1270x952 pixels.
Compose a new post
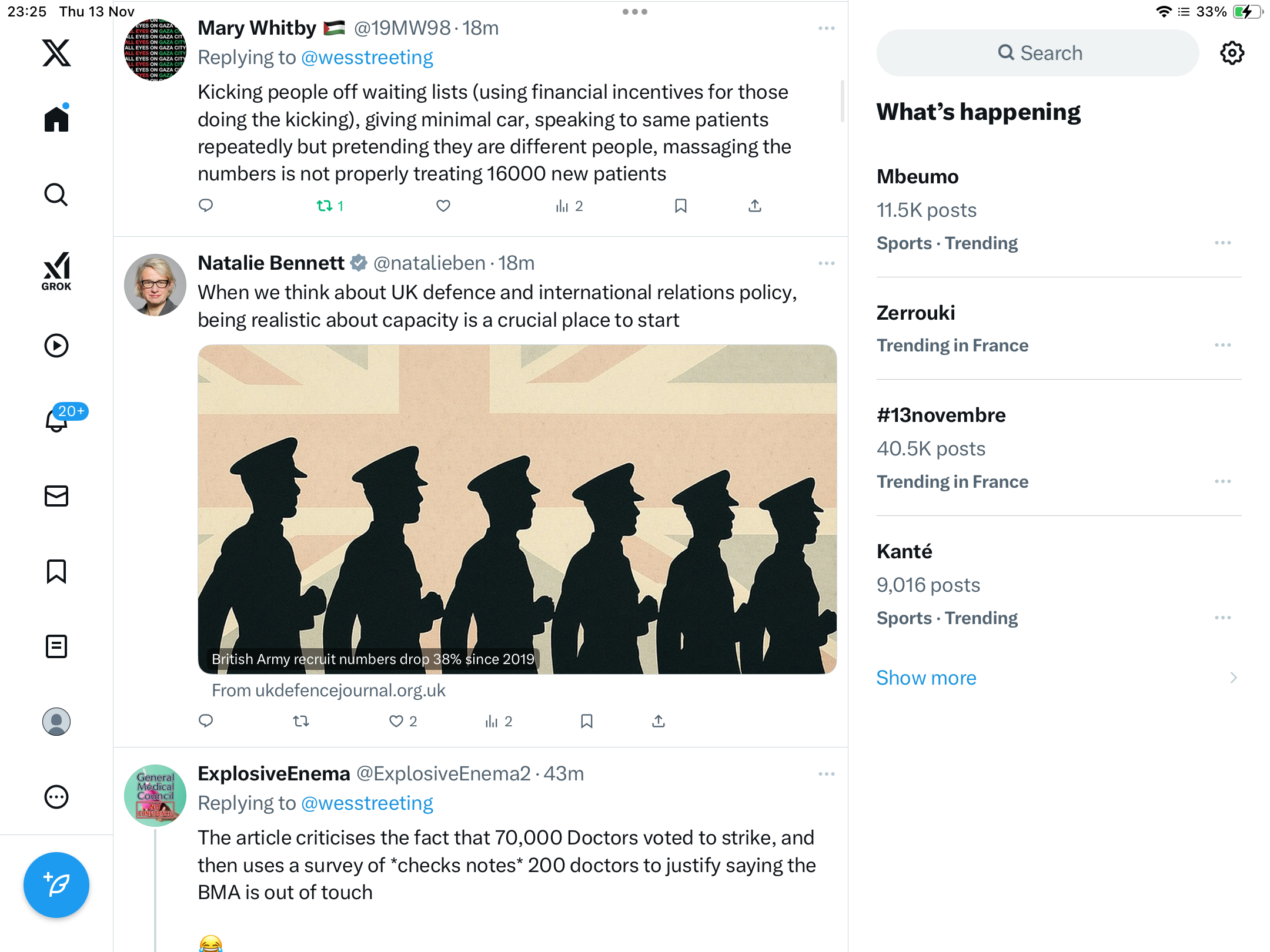56,884
